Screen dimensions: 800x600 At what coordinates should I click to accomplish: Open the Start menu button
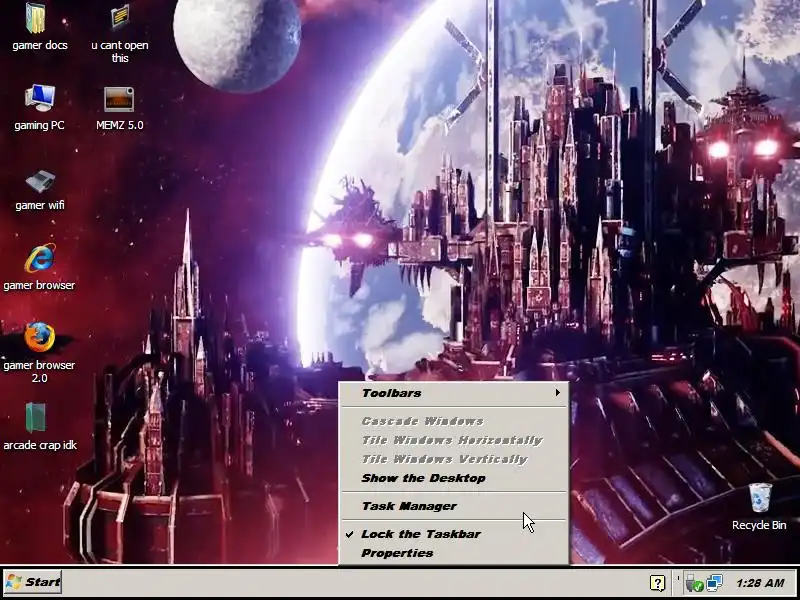pos(33,582)
